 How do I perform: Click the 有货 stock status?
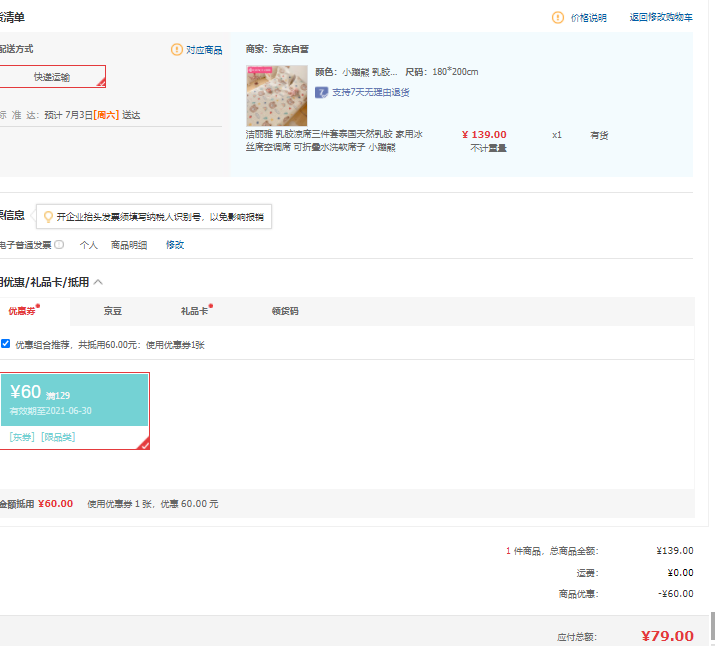[x=599, y=135]
